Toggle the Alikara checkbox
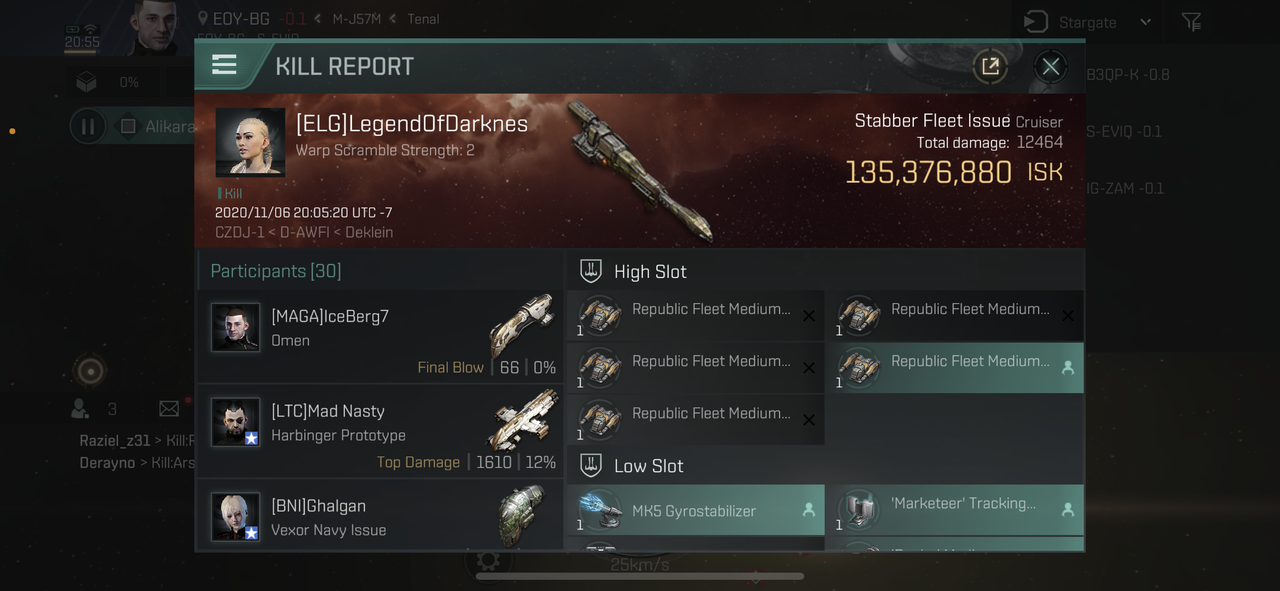The height and width of the screenshot is (591, 1280). tap(128, 126)
